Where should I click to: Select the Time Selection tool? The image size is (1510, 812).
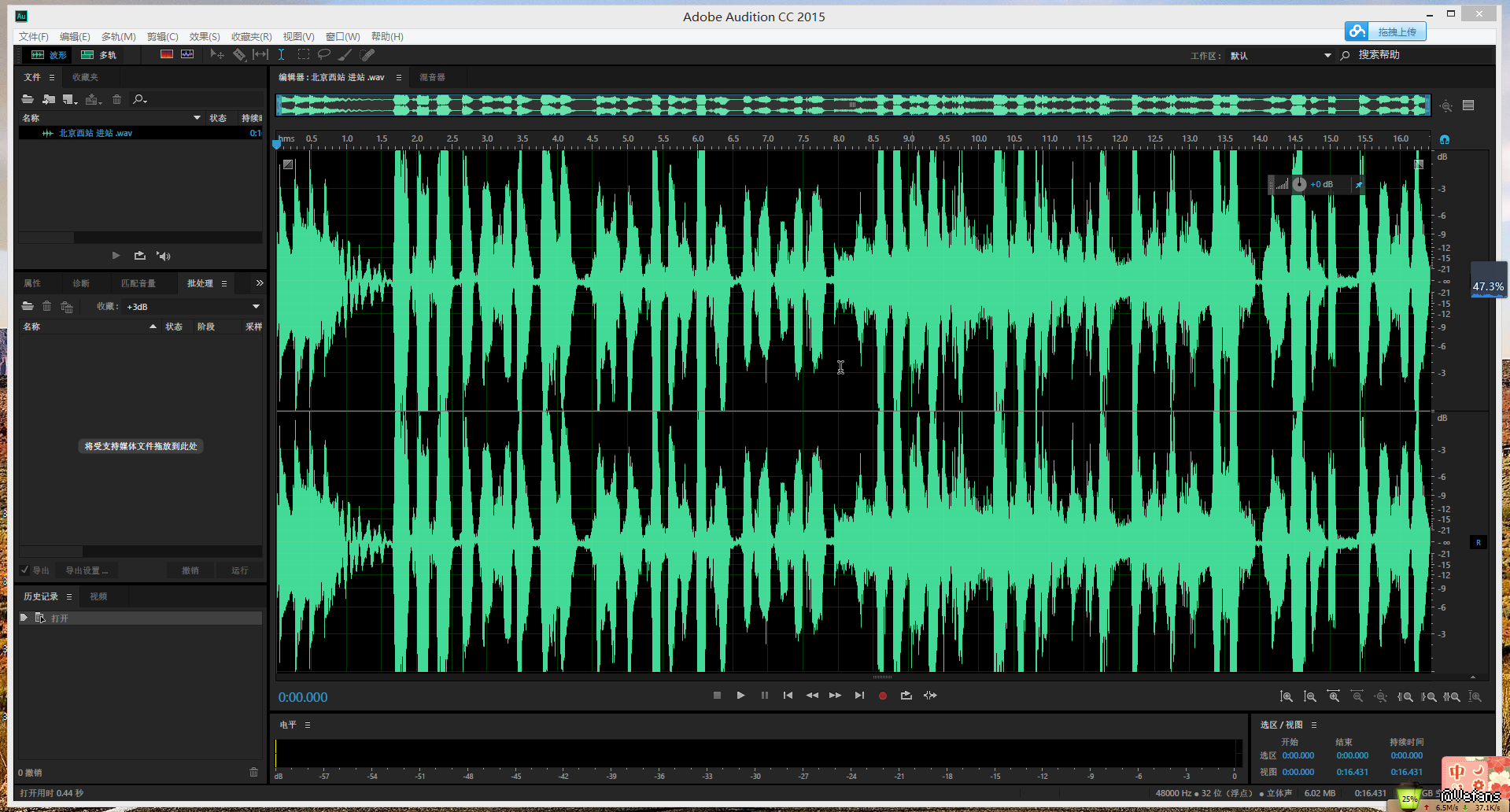[281, 55]
